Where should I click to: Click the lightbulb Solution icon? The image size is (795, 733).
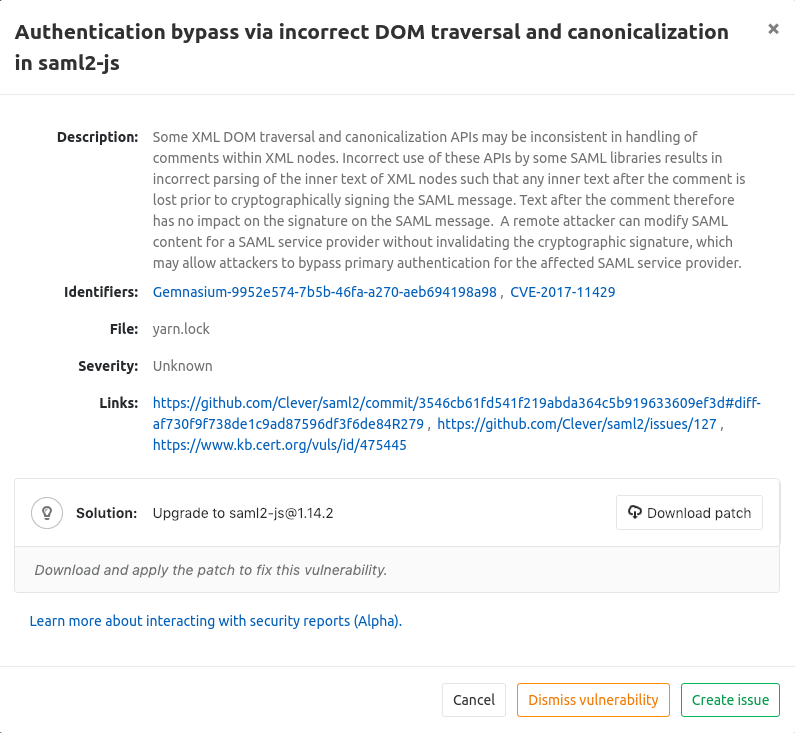[47, 513]
